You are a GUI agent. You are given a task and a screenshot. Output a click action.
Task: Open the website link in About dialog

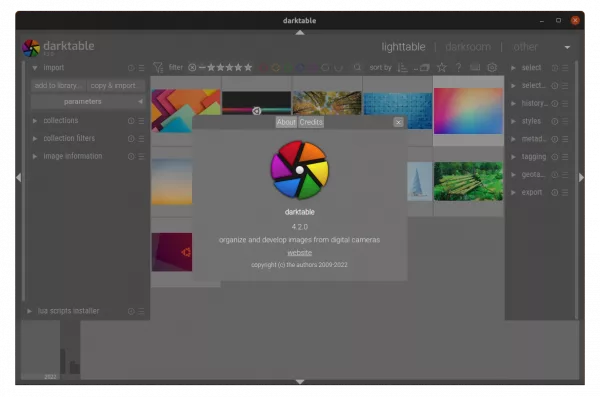click(x=300, y=253)
